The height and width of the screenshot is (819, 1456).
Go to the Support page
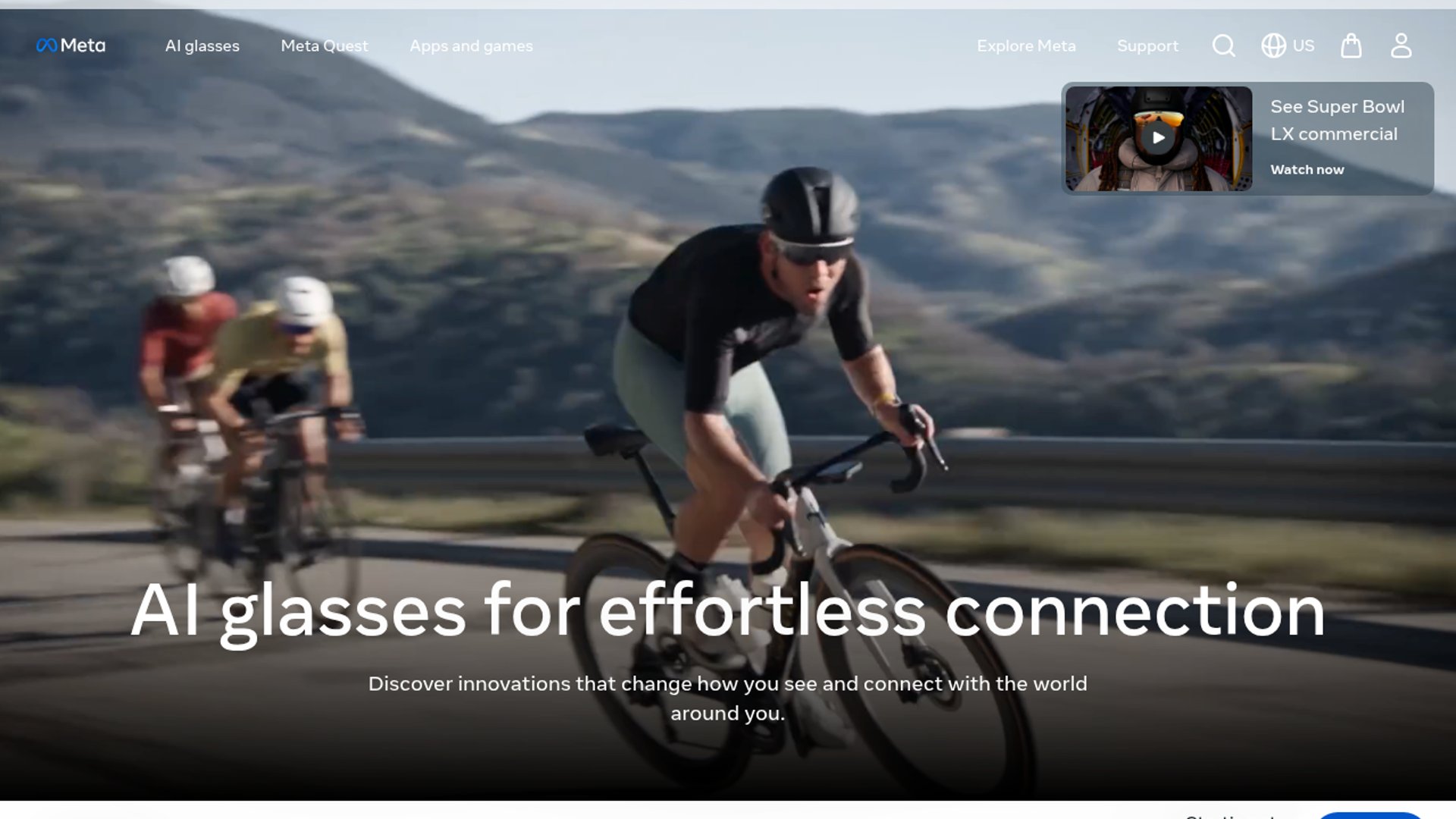pyautogui.click(x=1147, y=45)
